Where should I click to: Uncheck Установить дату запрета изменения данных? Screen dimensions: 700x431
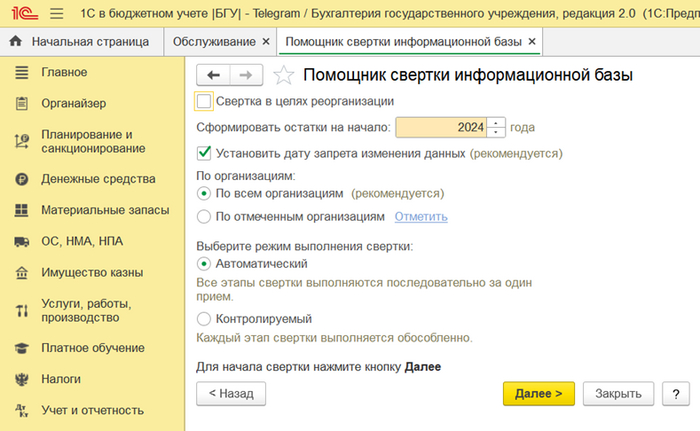[x=205, y=154]
